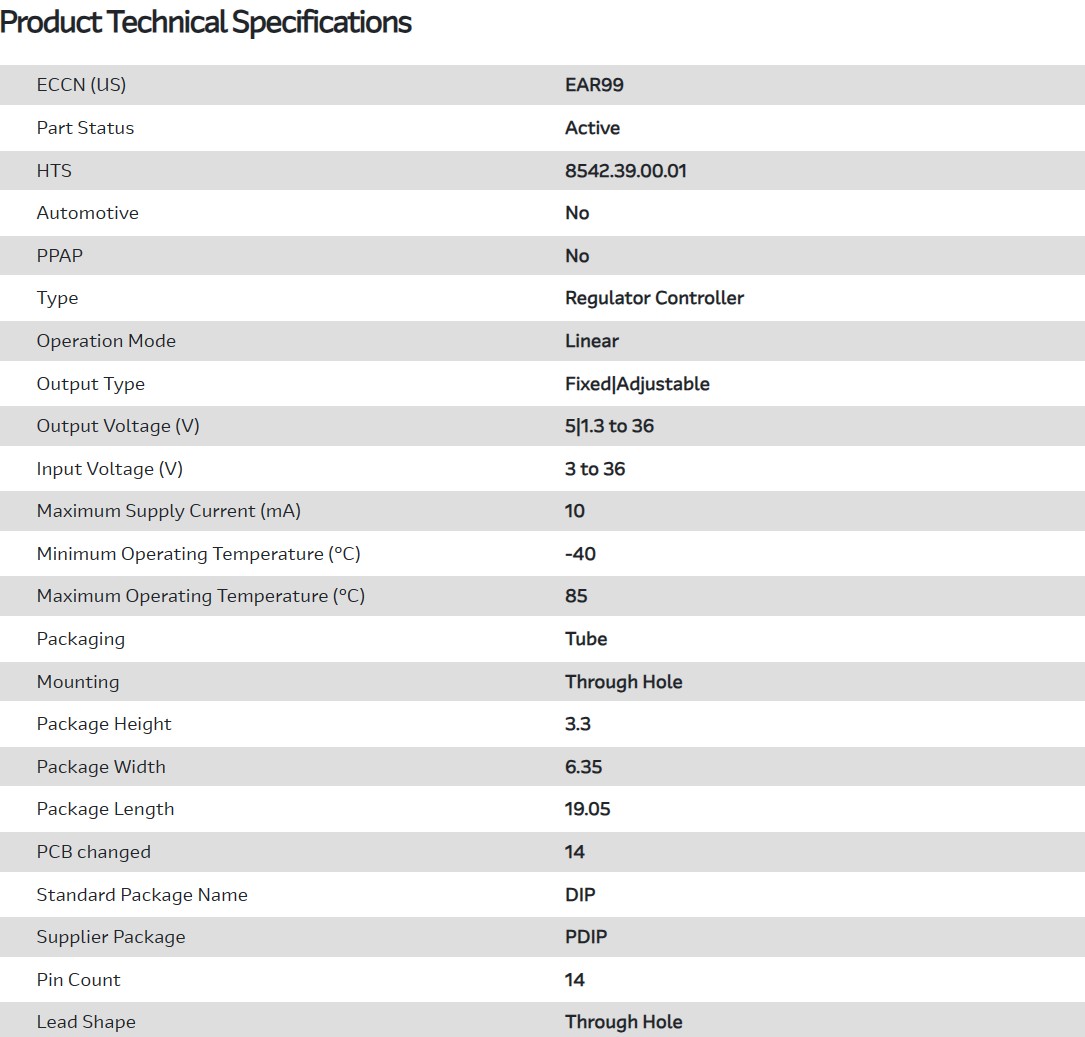Screen dimensions: 1085x1037
Task: Click the PPAP row label
Action: [x=59, y=256]
